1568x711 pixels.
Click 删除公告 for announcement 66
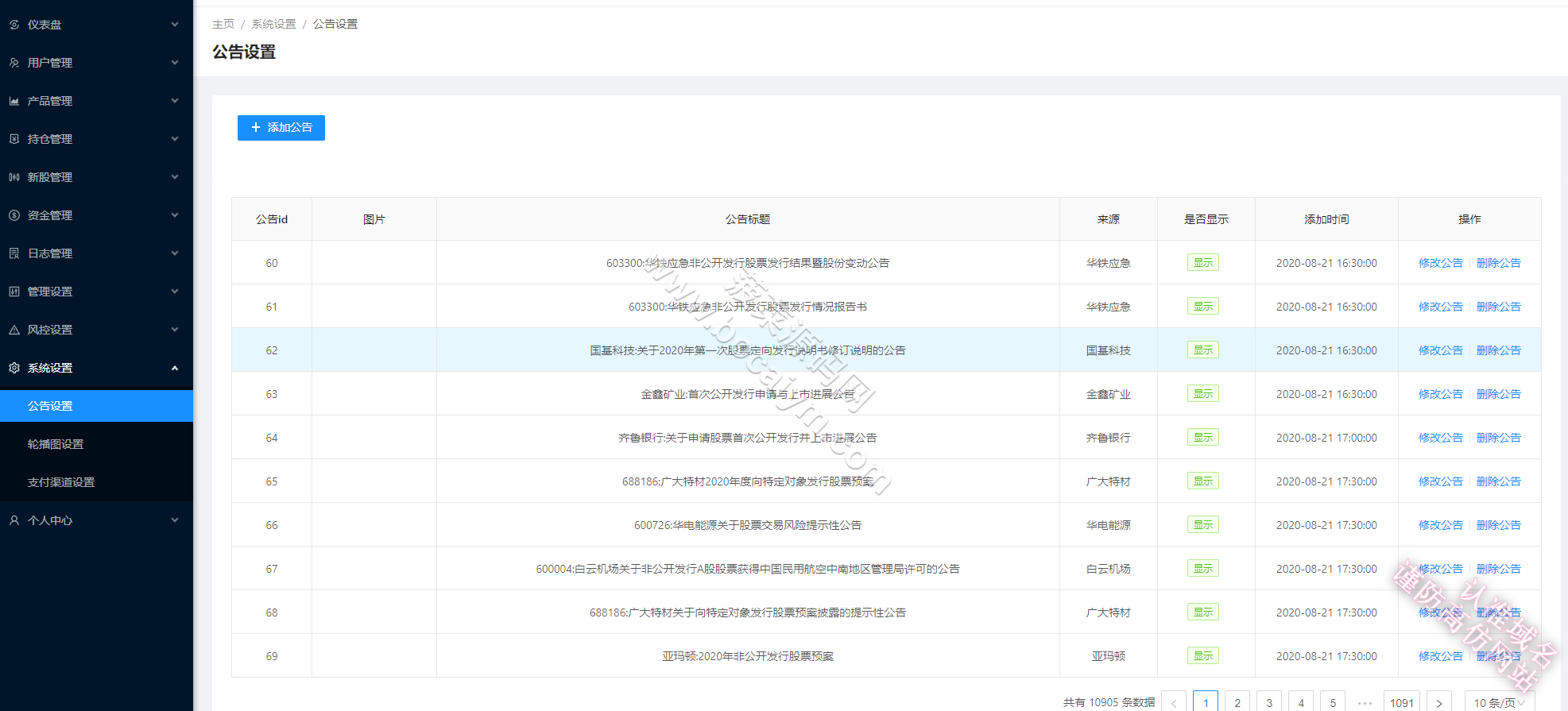[x=1499, y=525]
